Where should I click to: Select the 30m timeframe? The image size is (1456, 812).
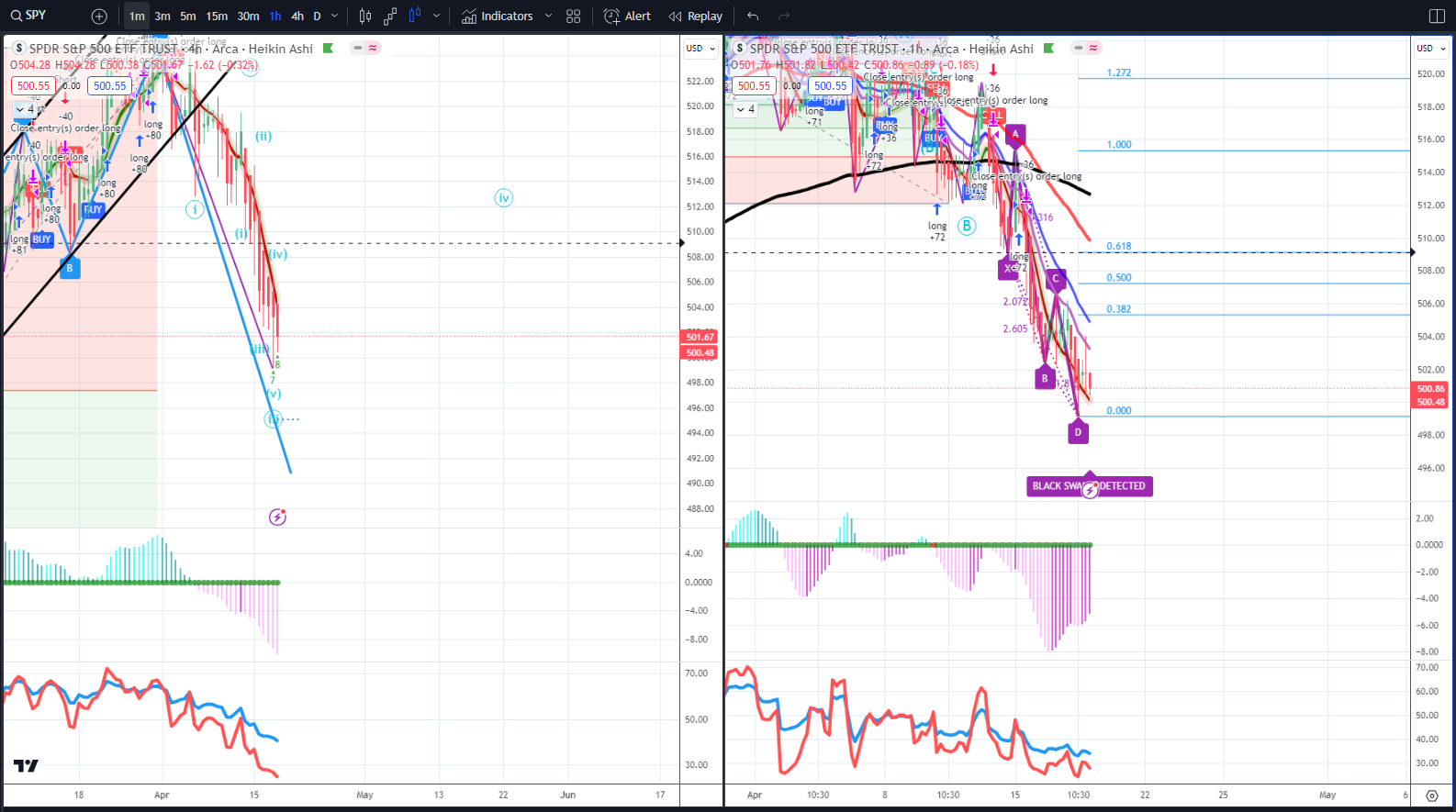[x=248, y=16]
